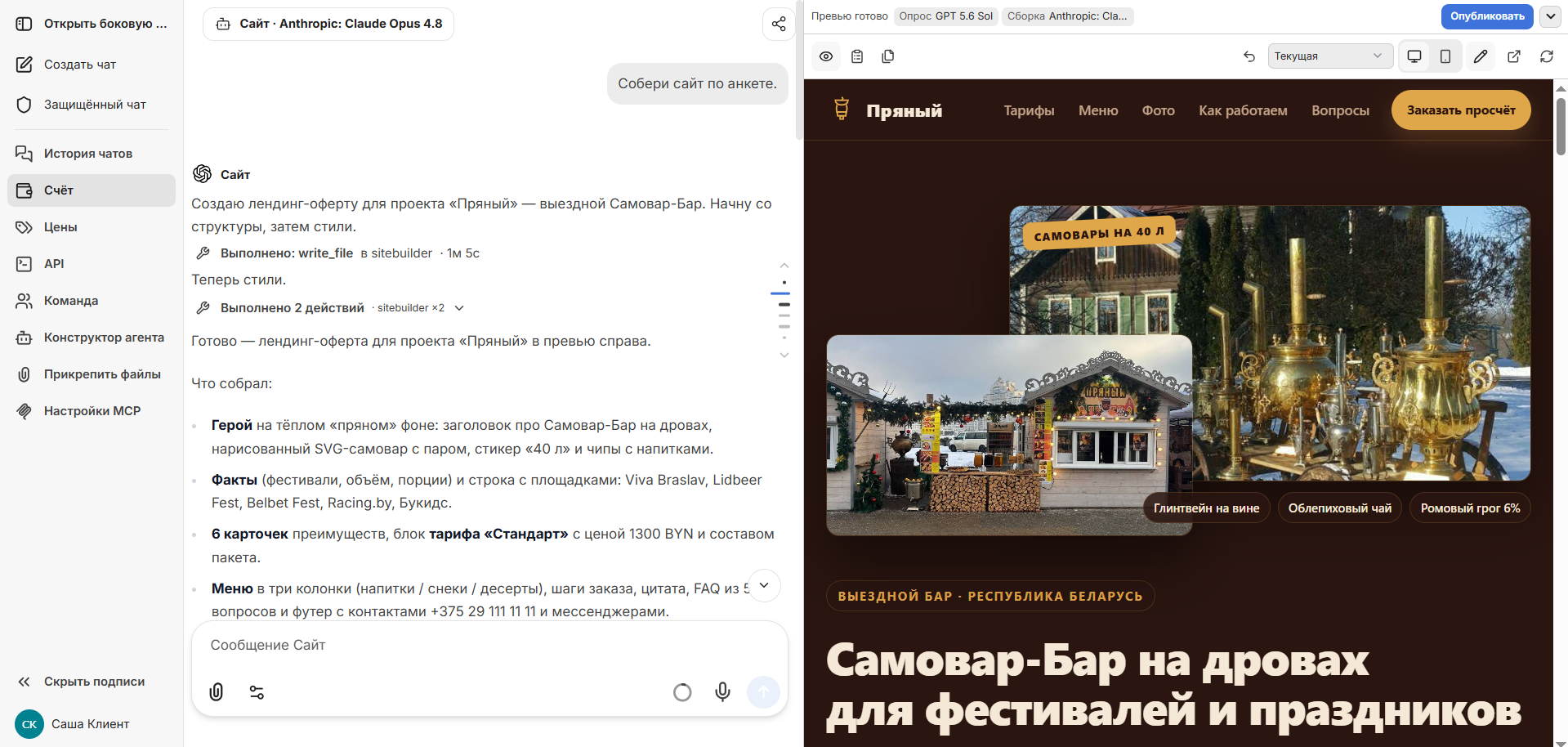This screenshot has width=1568, height=747.
Task: Click the copy pages icon in the preview toolbar
Action: (888, 56)
